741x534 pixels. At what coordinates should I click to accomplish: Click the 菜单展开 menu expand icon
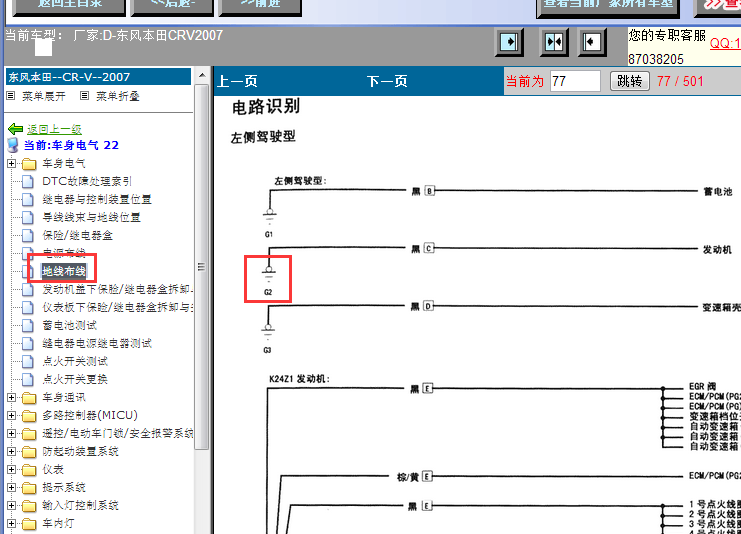tap(11, 96)
